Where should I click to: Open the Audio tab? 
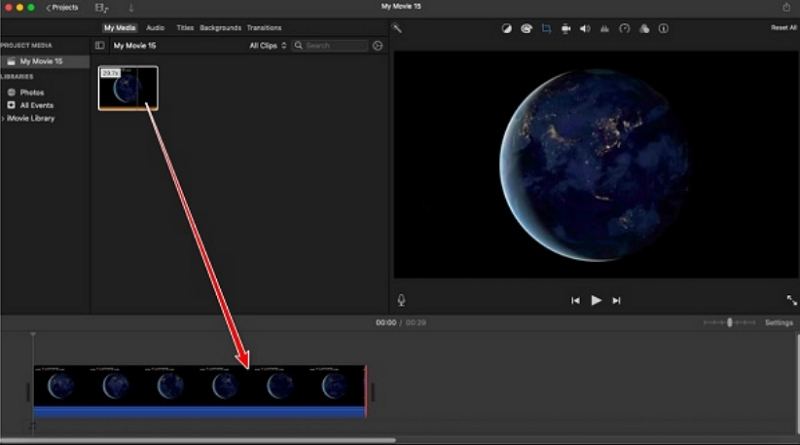155,28
